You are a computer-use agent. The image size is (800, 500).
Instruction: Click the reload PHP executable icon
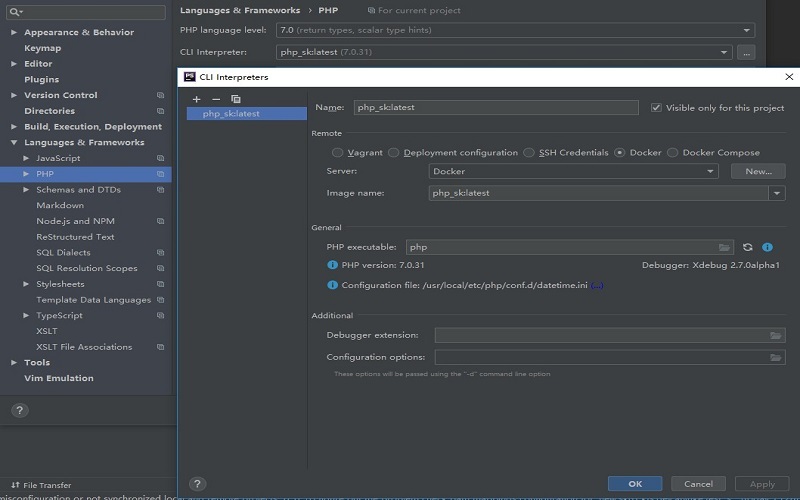pyautogui.click(x=747, y=247)
